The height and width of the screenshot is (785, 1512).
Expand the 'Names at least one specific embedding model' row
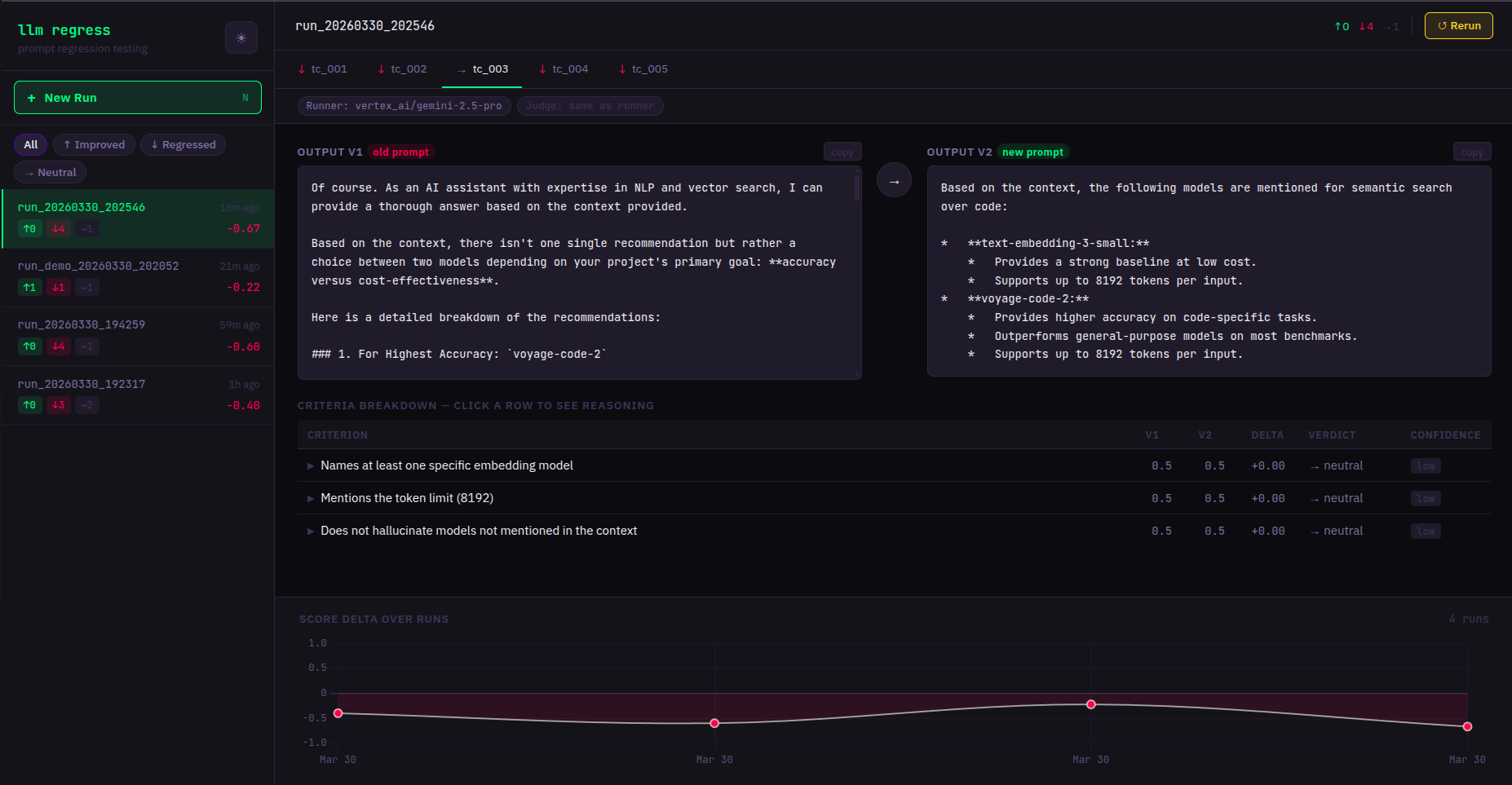point(894,465)
